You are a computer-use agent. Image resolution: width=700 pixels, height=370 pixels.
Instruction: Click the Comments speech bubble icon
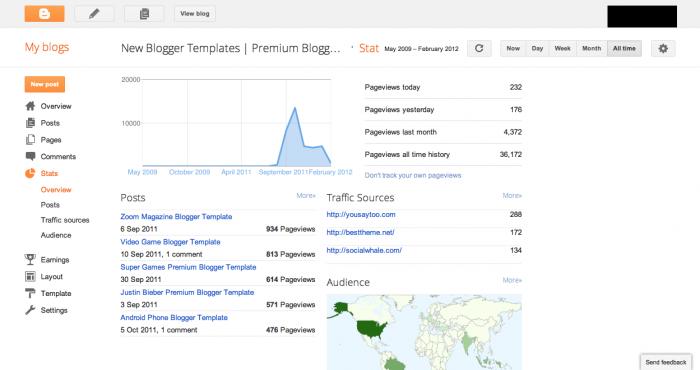click(30, 156)
